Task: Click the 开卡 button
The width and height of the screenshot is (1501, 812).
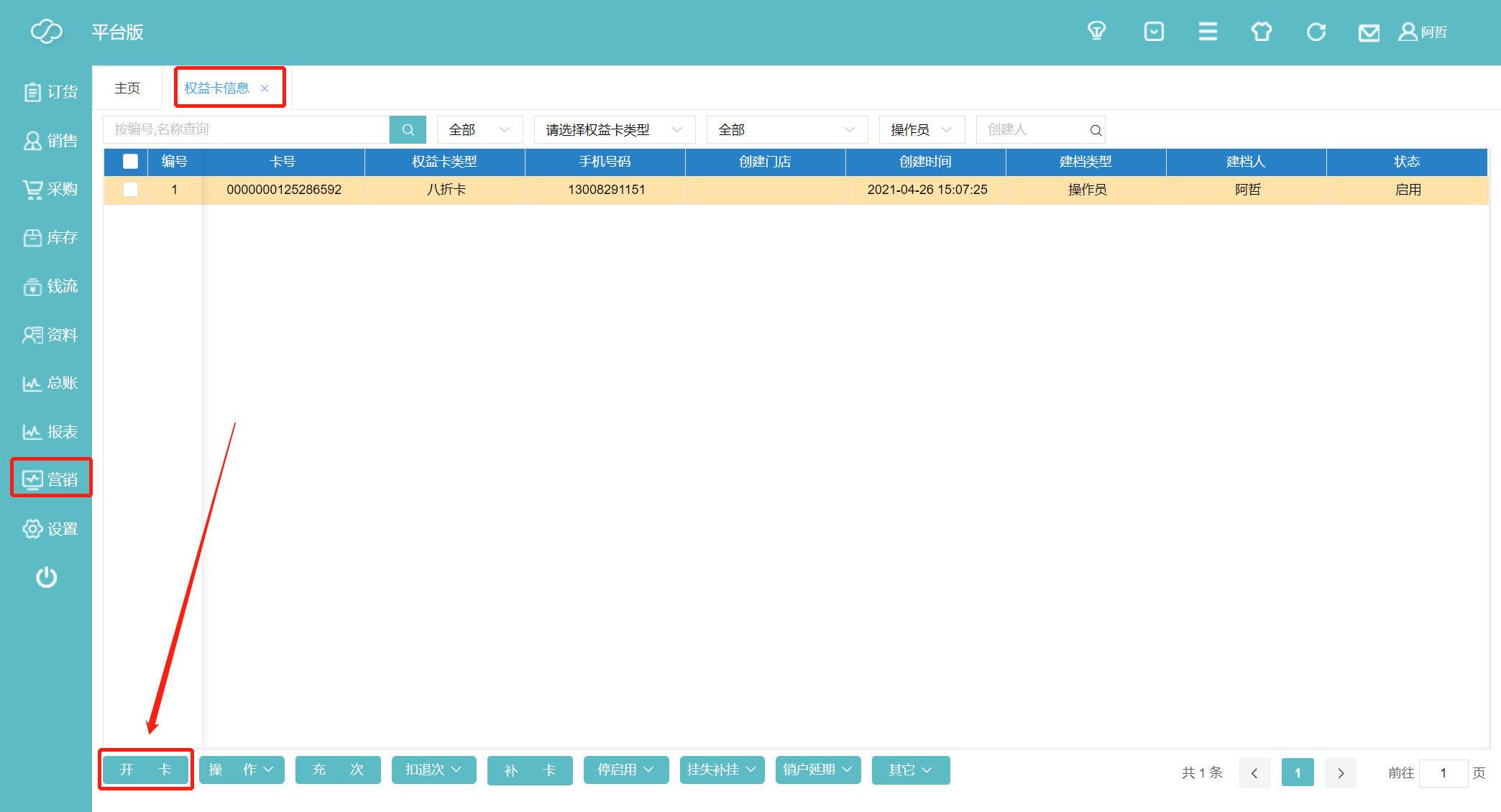Action: (145, 770)
